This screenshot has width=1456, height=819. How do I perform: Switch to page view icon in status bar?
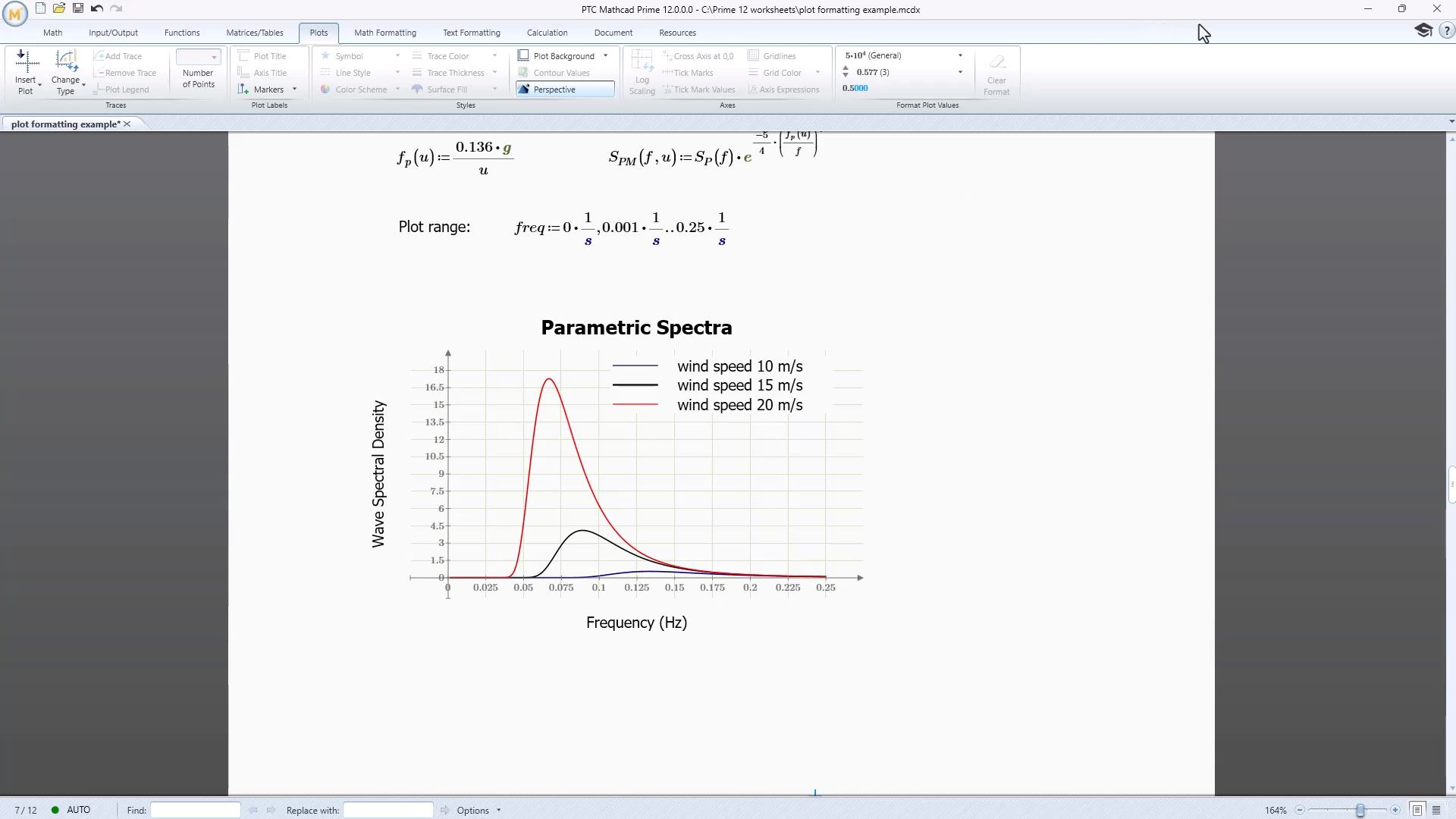click(1417, 810)
